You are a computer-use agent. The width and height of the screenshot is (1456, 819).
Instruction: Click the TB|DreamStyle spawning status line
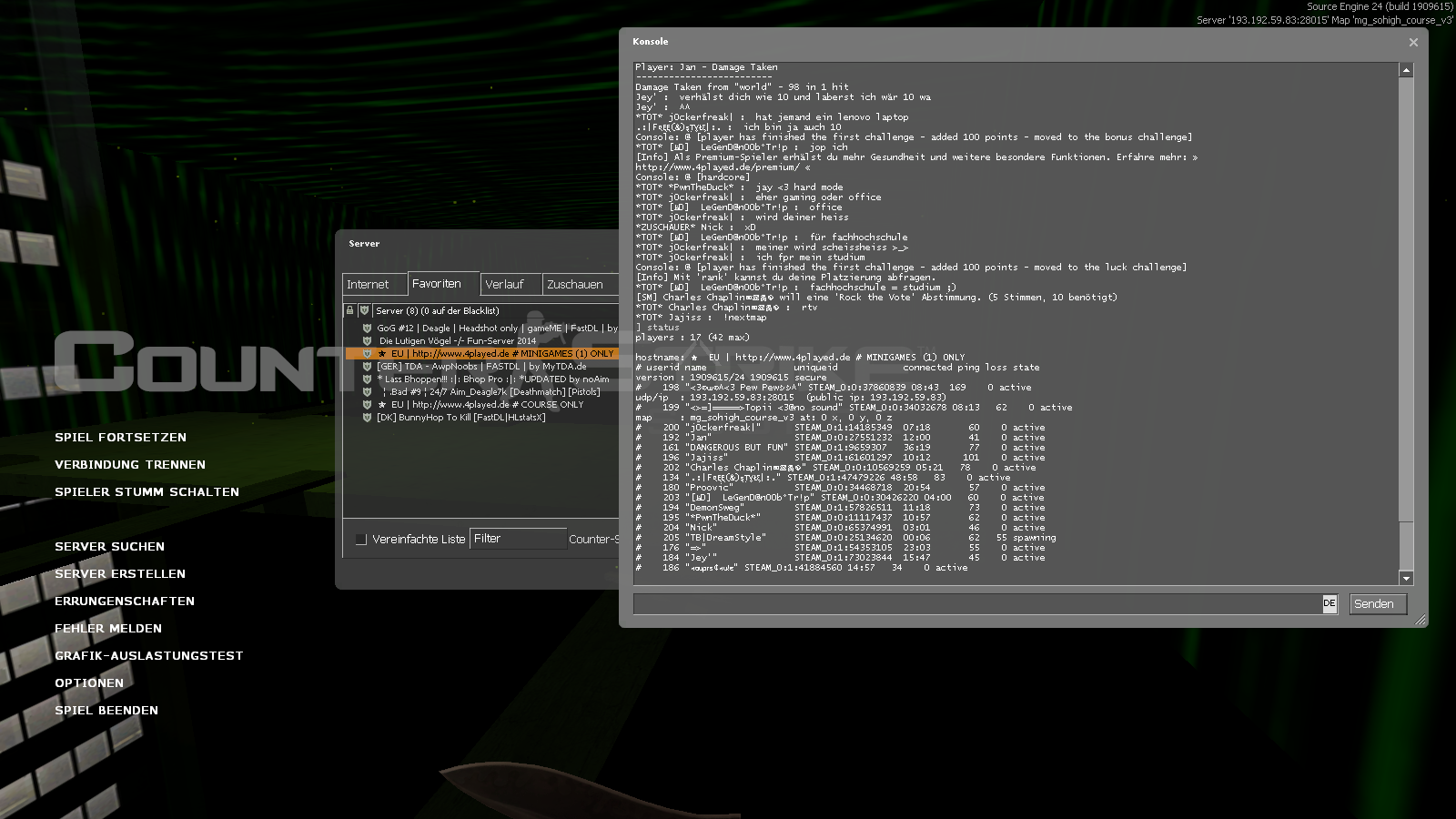tap(846, 538)
